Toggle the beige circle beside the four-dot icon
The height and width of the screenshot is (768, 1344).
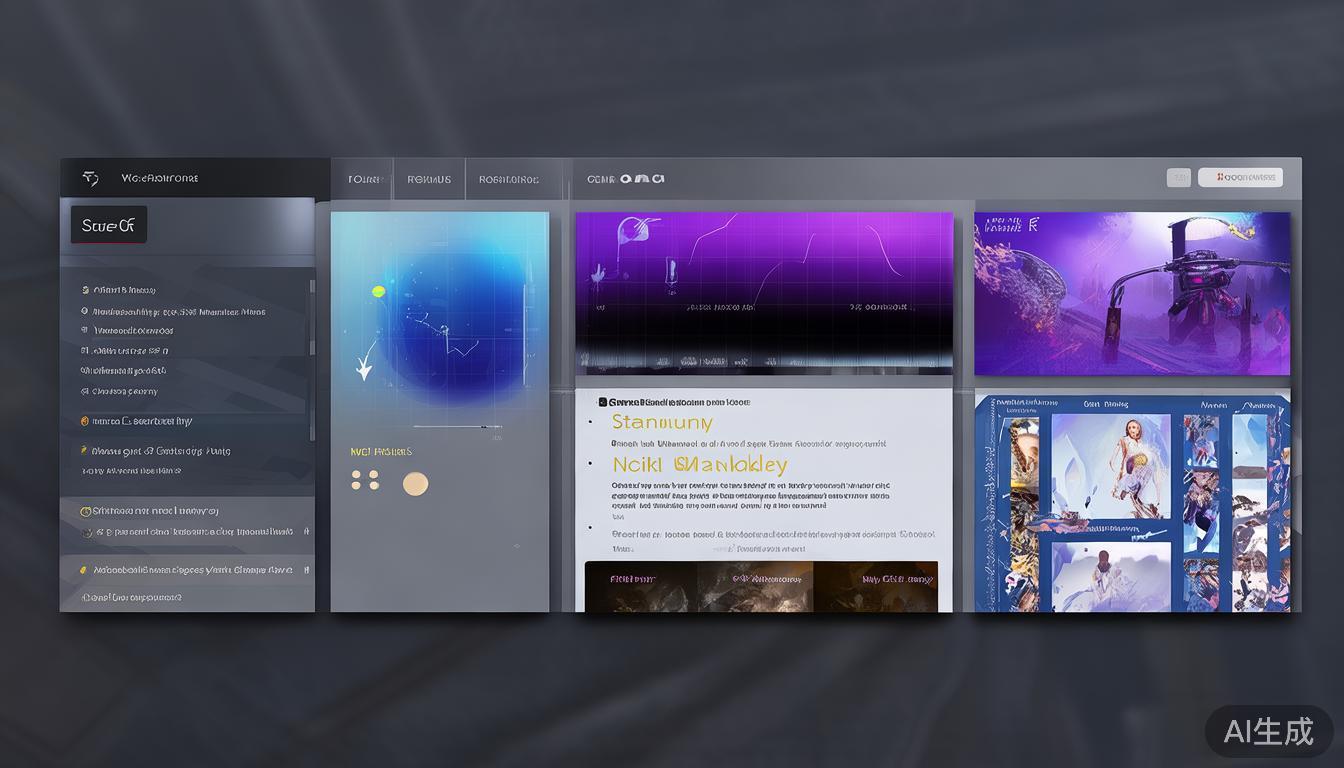tap(415, 484)
